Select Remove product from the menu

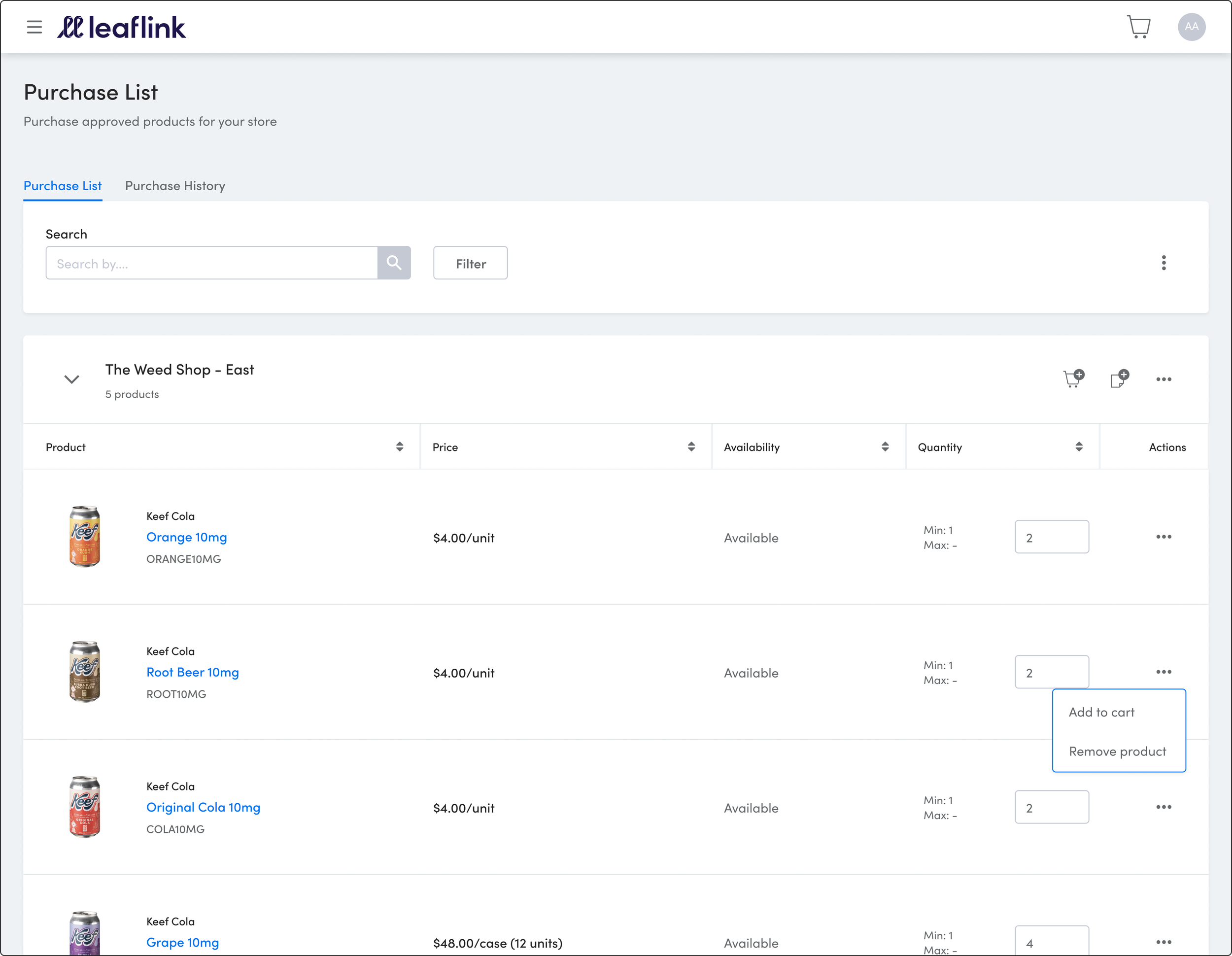coord(1117,751)
